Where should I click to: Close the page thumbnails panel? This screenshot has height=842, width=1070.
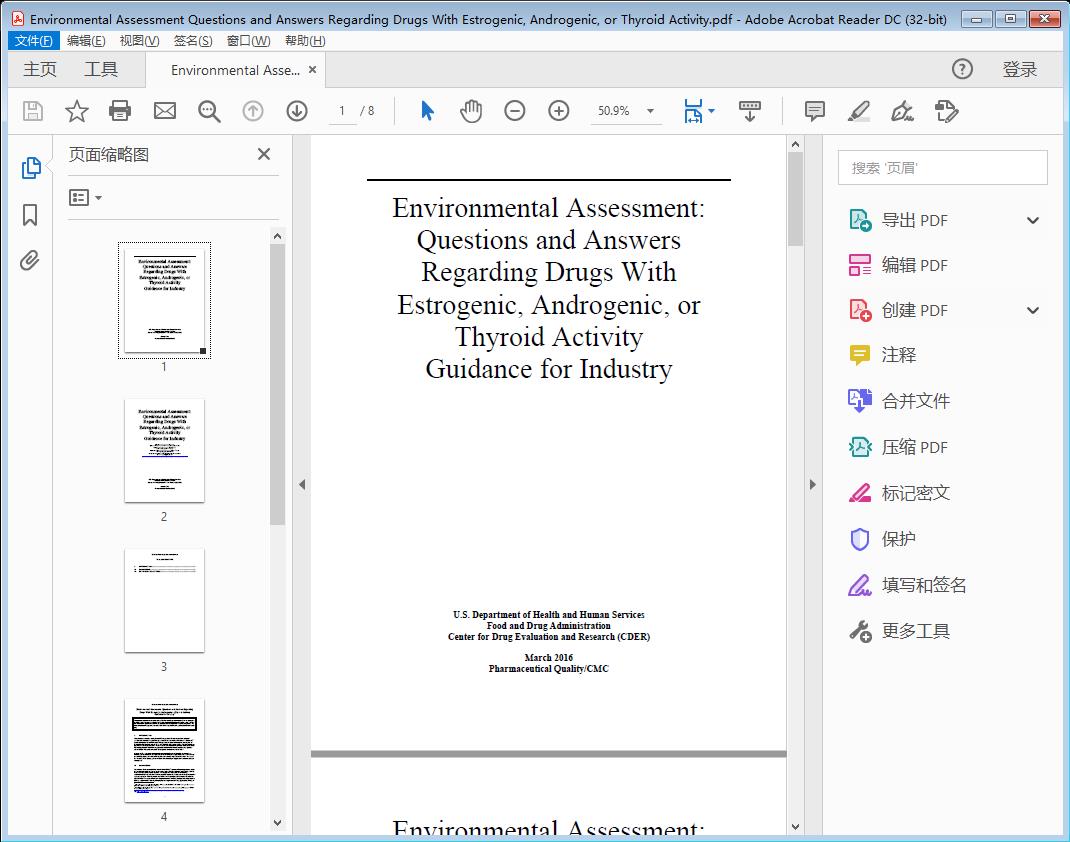tap(263, 154)
